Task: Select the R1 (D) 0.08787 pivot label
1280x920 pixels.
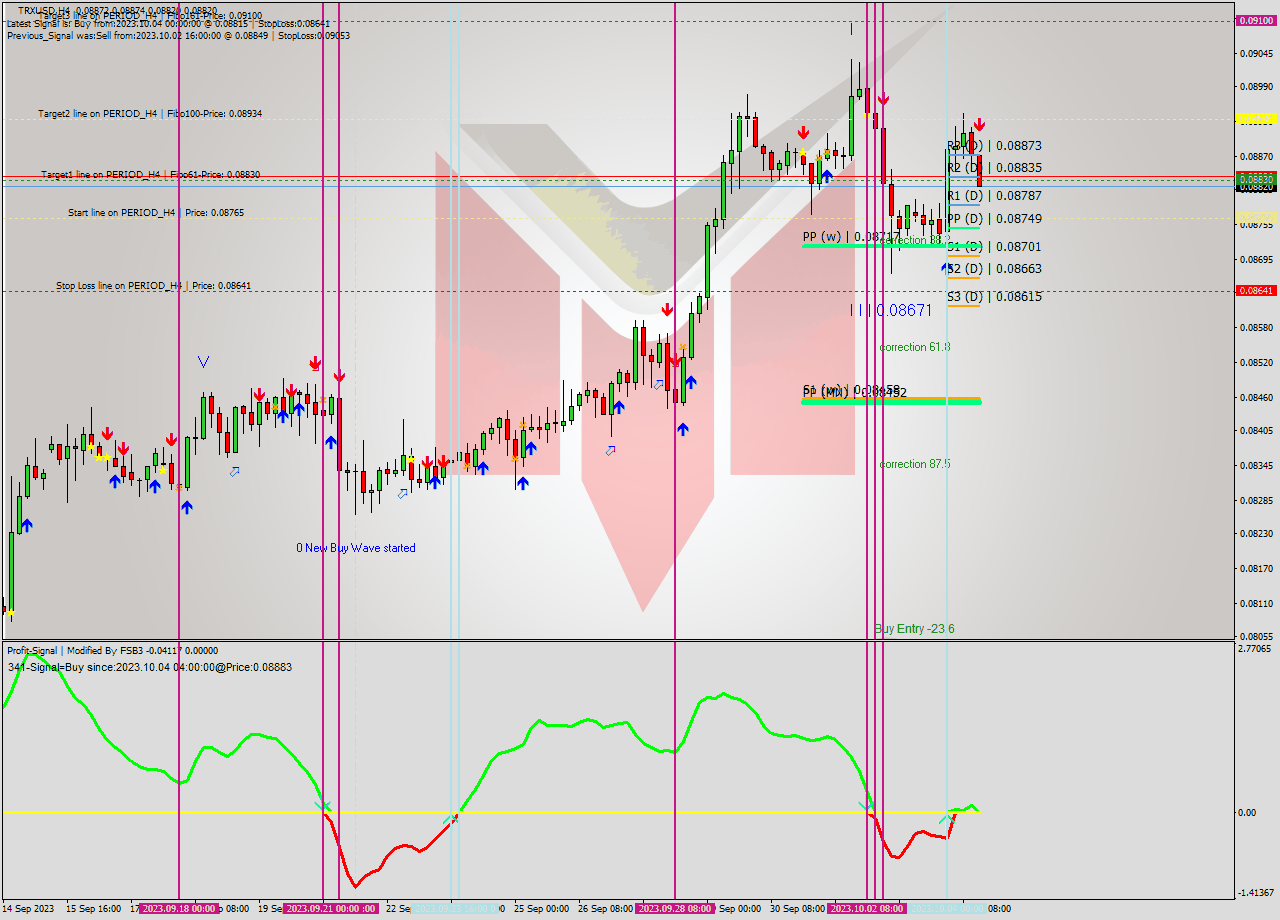Action: 995,195
